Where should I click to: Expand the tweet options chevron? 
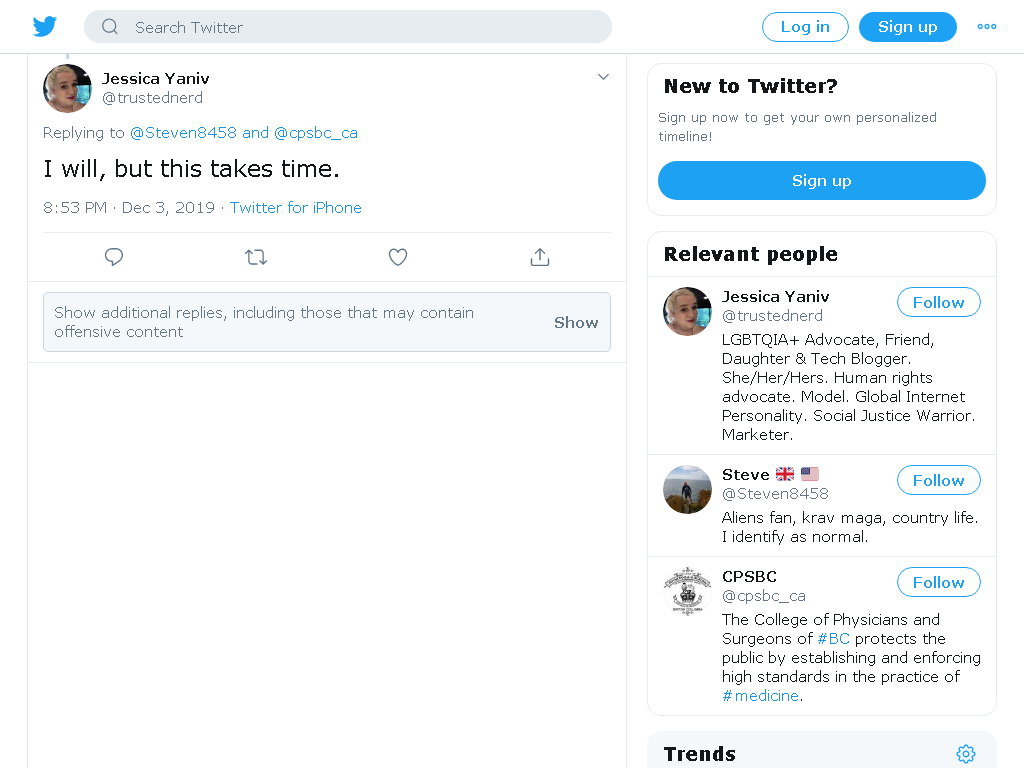click(603, 77)
